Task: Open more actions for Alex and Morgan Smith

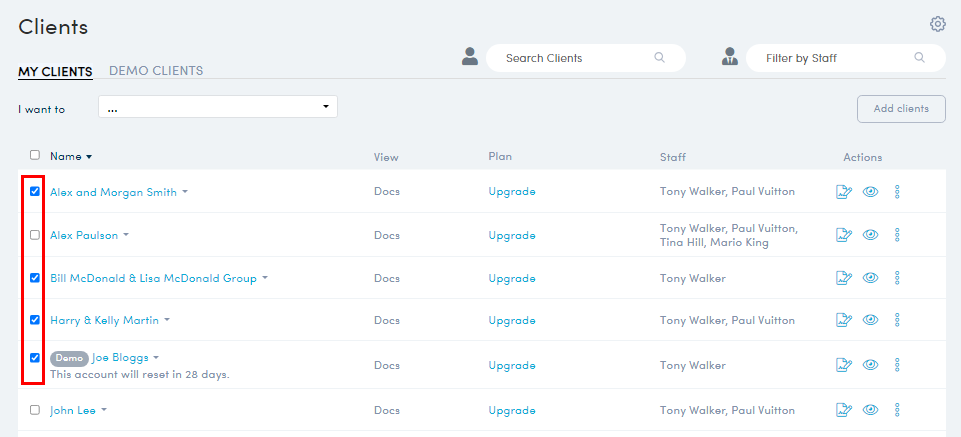Action: pos(897,192)
